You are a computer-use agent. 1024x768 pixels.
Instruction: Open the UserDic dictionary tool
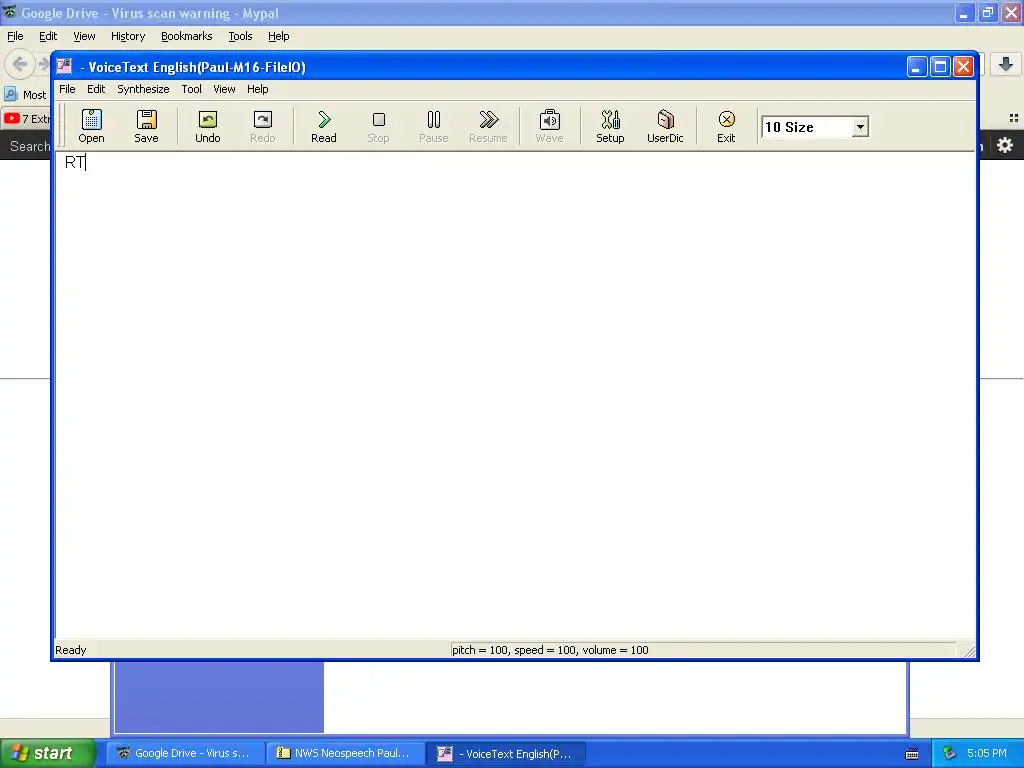coord(665,126)
